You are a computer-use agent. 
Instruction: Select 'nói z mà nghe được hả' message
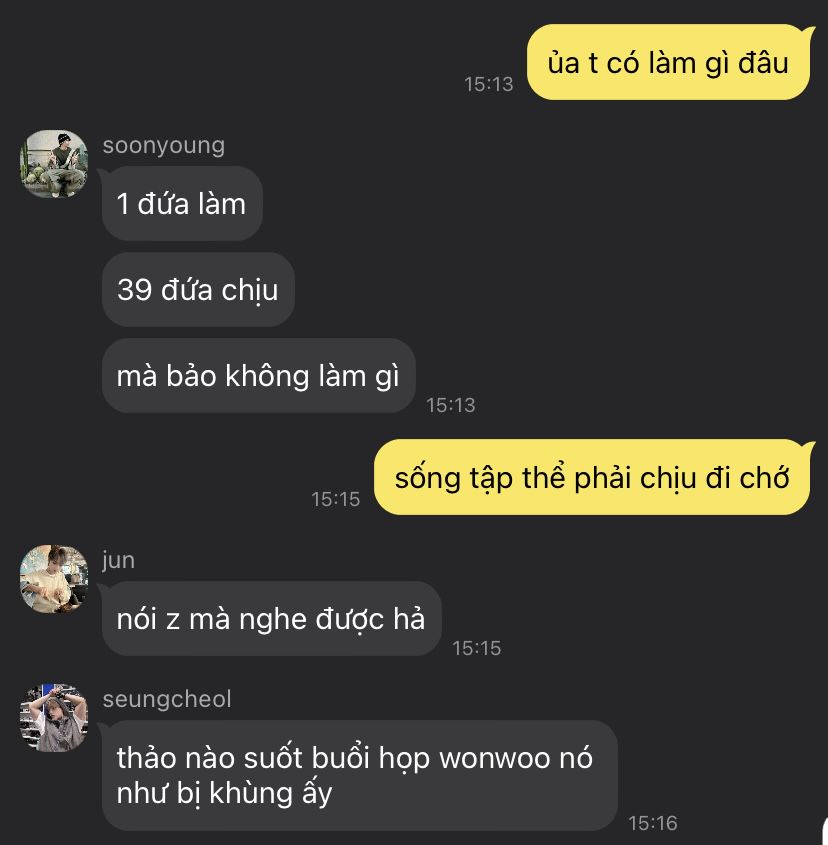pos(272,619)
